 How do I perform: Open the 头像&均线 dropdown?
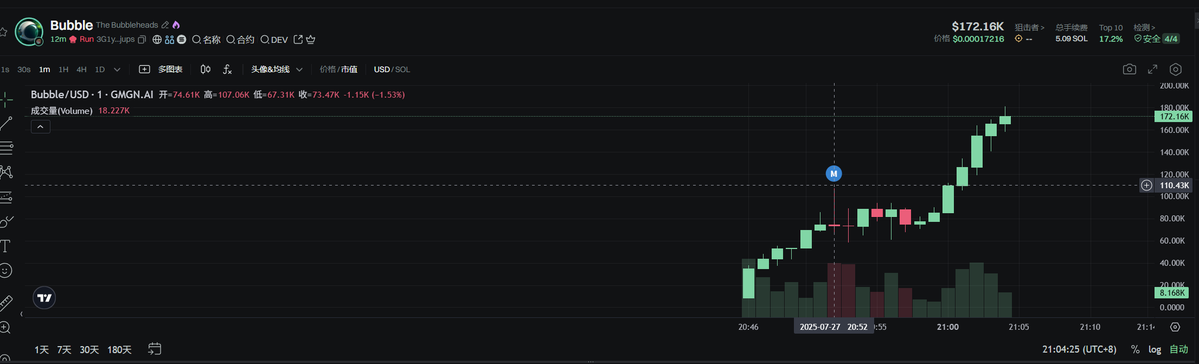pos(276,70)
